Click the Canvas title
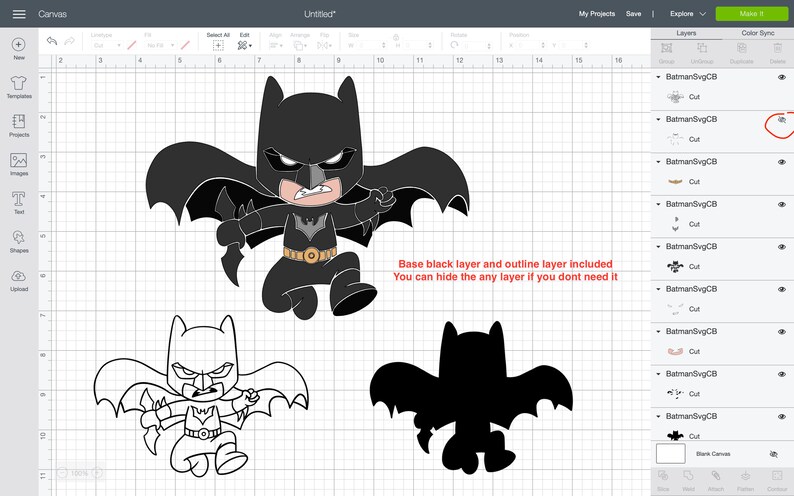 coord(53,14)
